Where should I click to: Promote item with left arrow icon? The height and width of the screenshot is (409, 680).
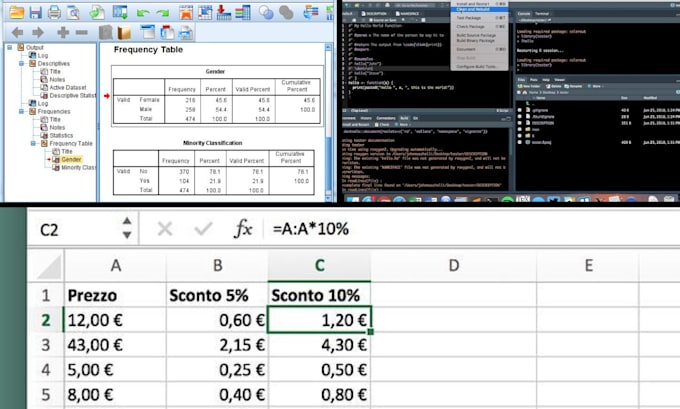click(x=17, y=32)
